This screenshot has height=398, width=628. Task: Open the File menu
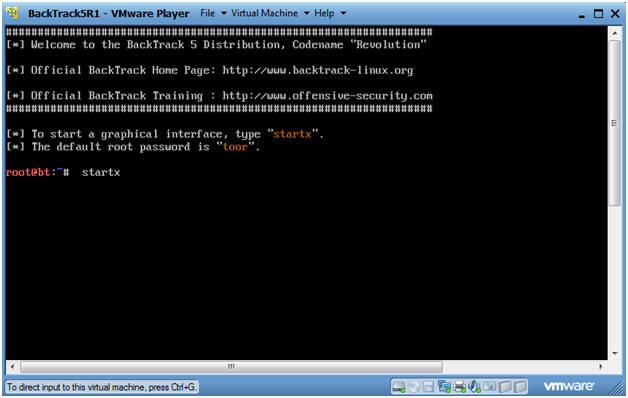pyautogui.click(x=207, y=13)
